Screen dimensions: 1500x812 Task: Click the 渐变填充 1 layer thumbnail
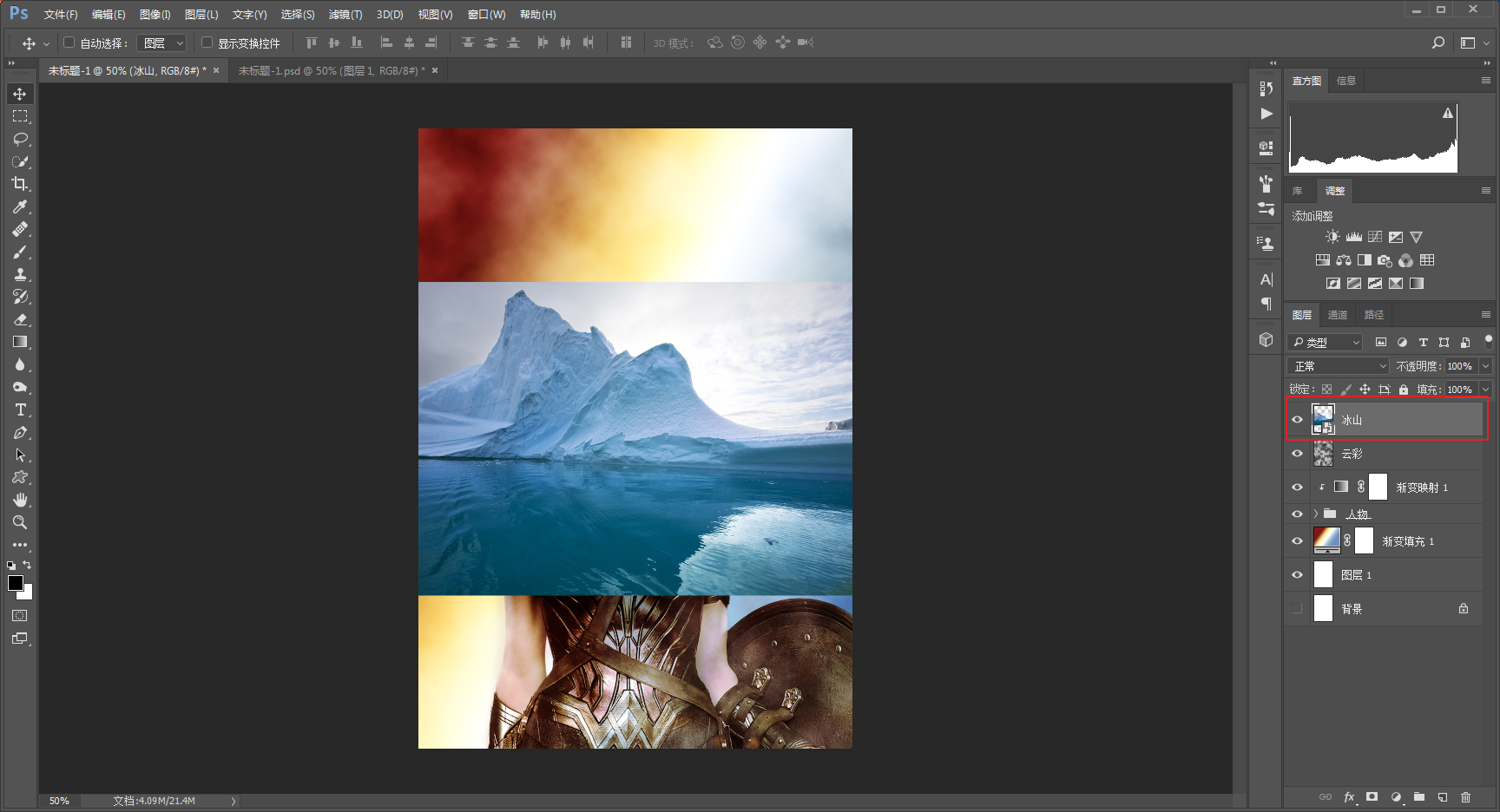click(1326, 540)
